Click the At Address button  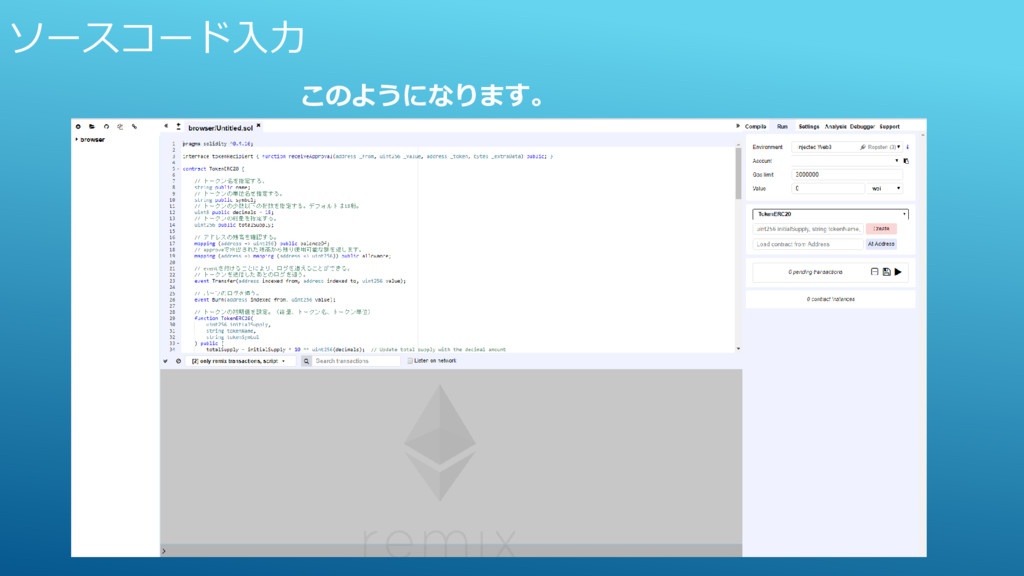[x=881, y=244]
